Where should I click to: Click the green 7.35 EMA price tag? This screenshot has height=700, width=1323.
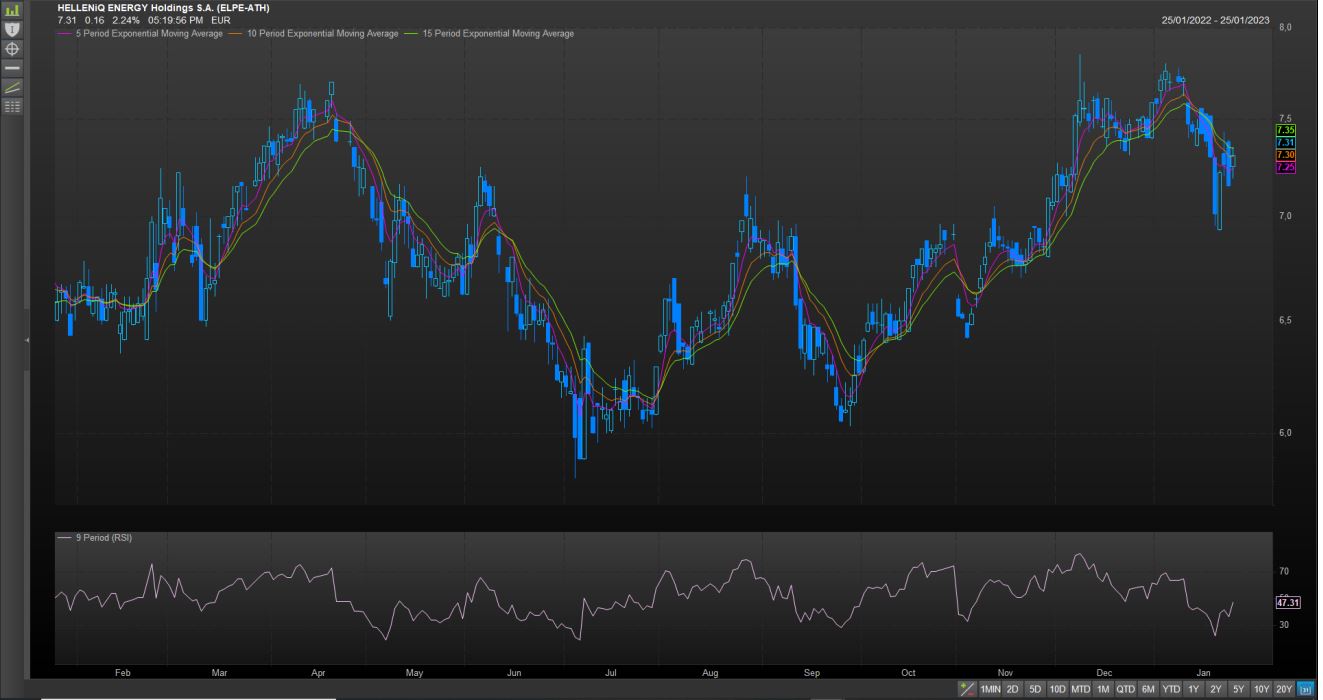pyautogui.click(x=1286, y=130)
